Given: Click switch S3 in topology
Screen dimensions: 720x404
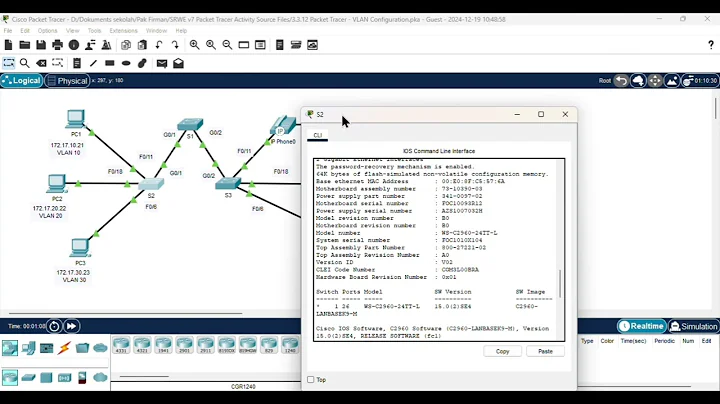Looking at the screenshot, I should point(228,184).
